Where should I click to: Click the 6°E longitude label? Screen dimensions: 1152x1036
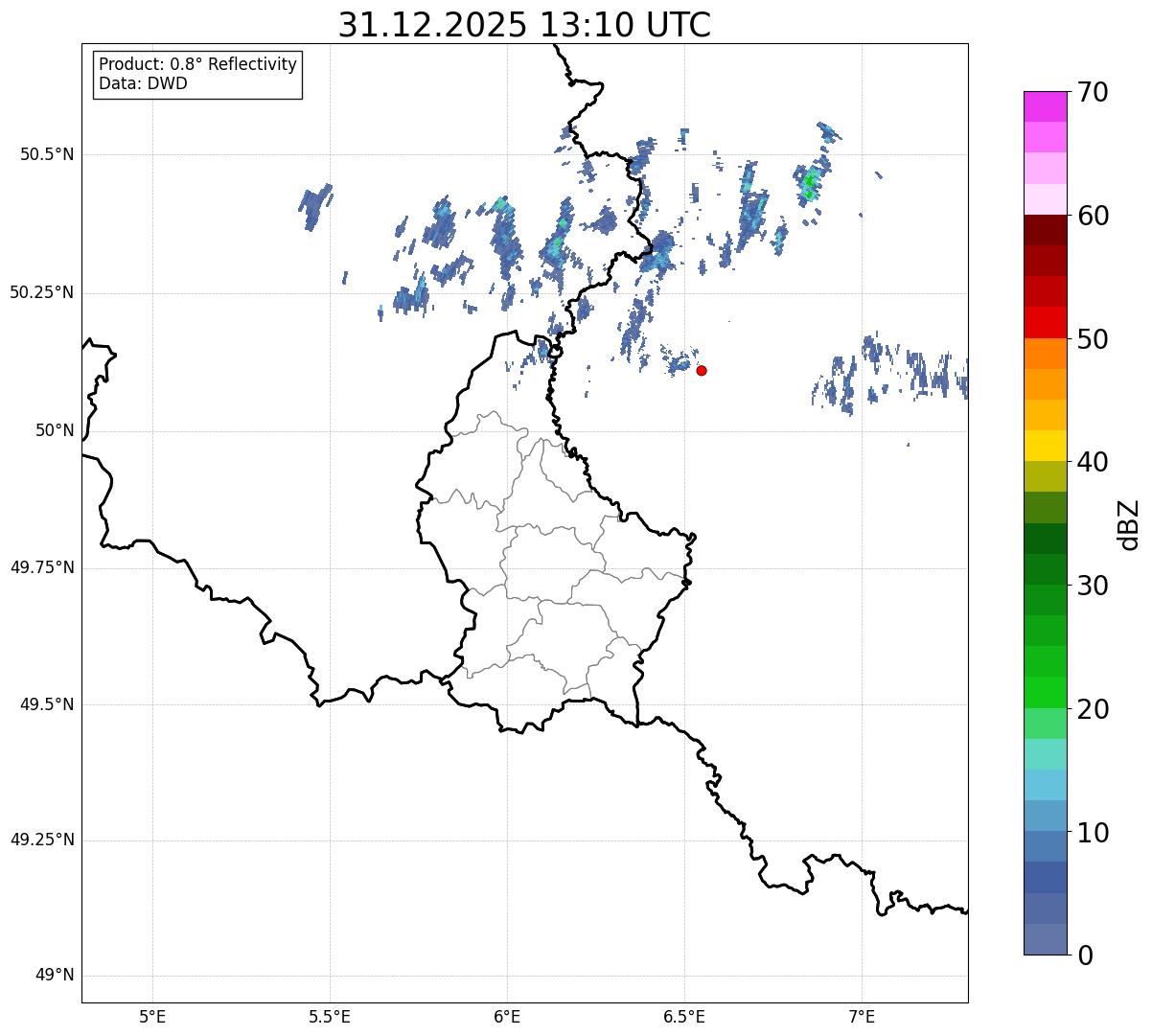click(507, 1016)
